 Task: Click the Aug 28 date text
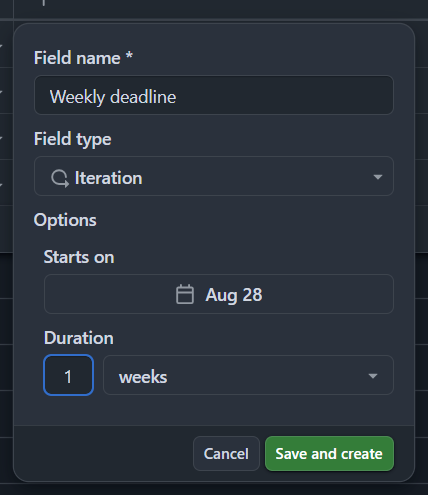tap(234, 295)
